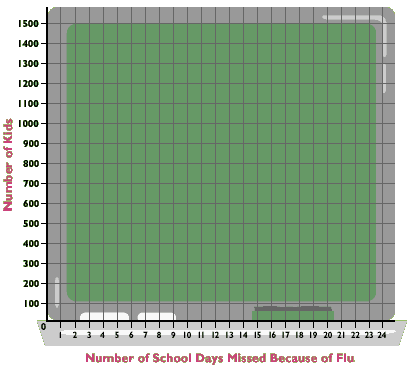Choose the 17 days missed tick

[285, 335]
